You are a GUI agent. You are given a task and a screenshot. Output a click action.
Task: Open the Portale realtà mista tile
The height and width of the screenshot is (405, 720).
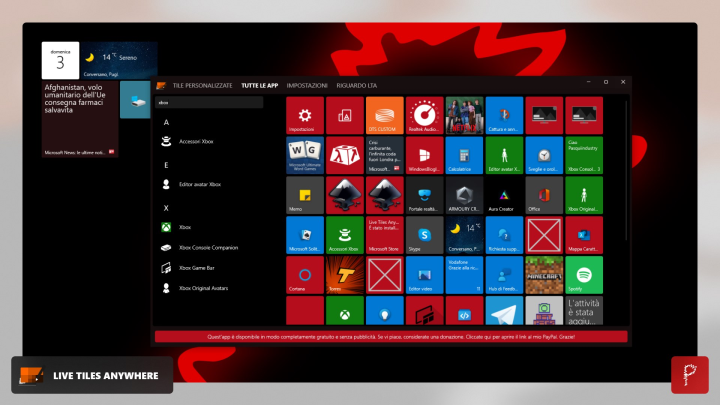[425, 195]
